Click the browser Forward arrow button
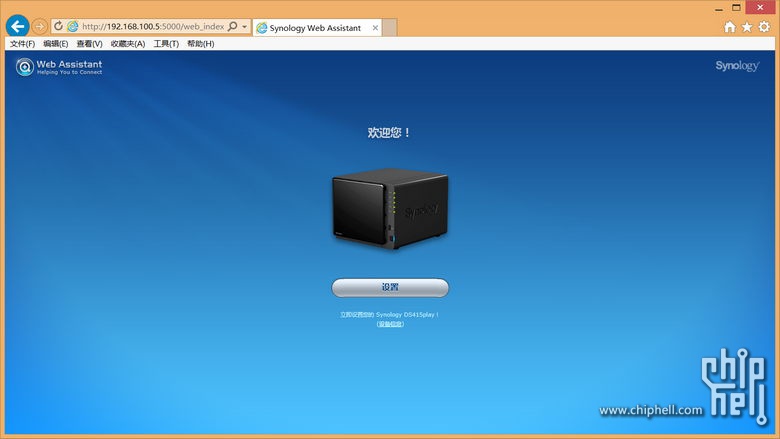Screen dimensions: 780x439 pos(40,26)
